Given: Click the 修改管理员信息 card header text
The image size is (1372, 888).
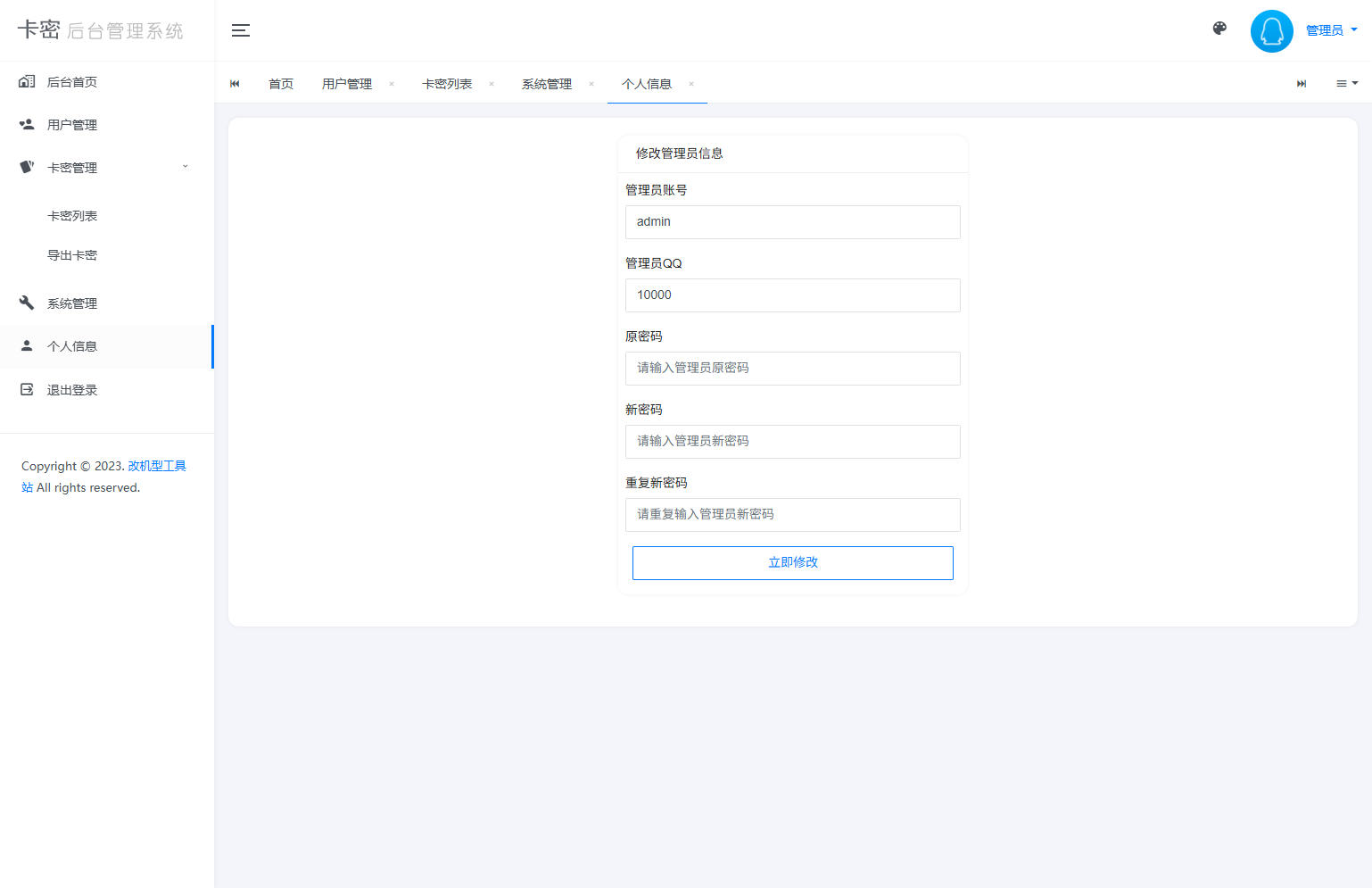Looking at the screenshot, I should coord(680,154).
